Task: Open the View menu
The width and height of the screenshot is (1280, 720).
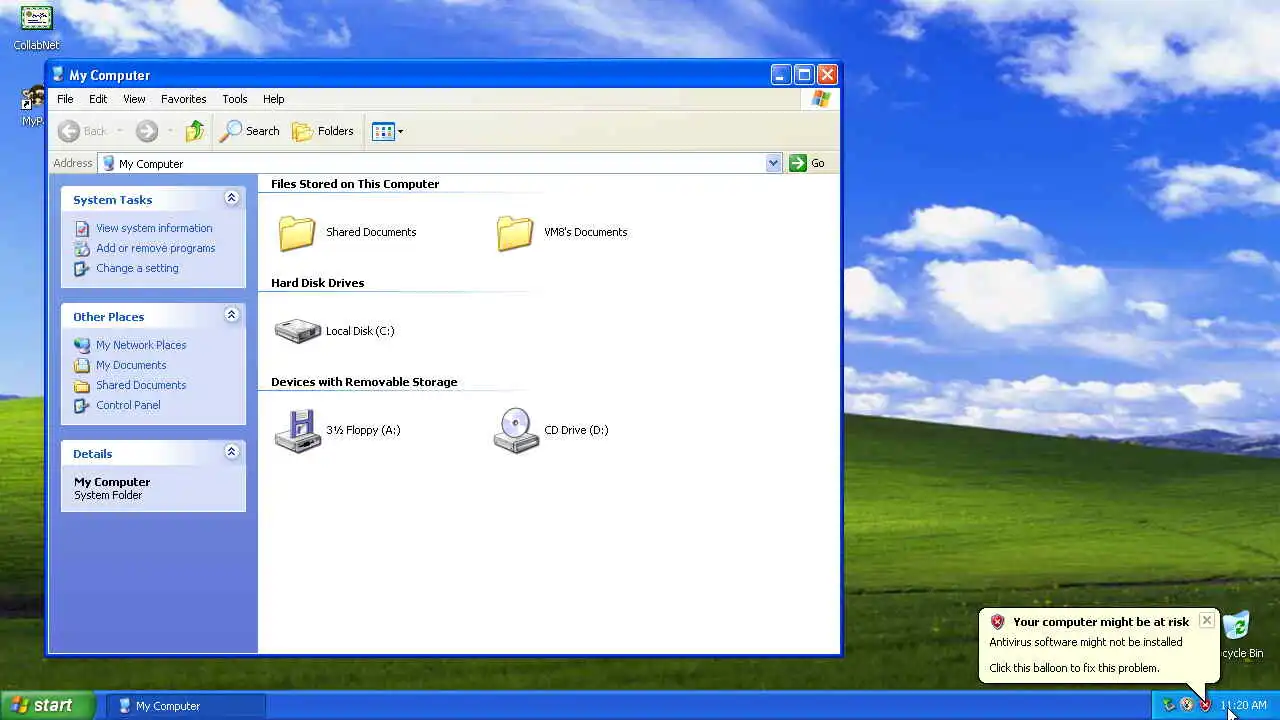Action: (134, 99)
